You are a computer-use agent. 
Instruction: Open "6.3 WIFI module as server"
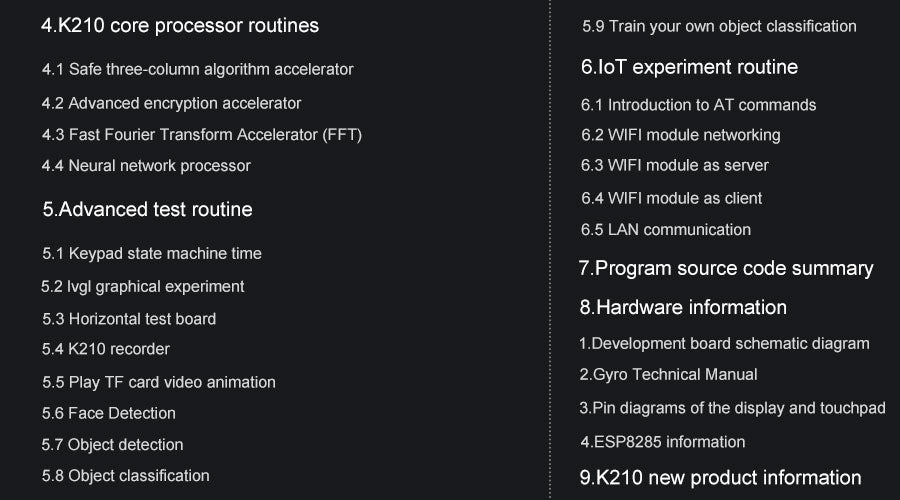(x=675, y=165)
